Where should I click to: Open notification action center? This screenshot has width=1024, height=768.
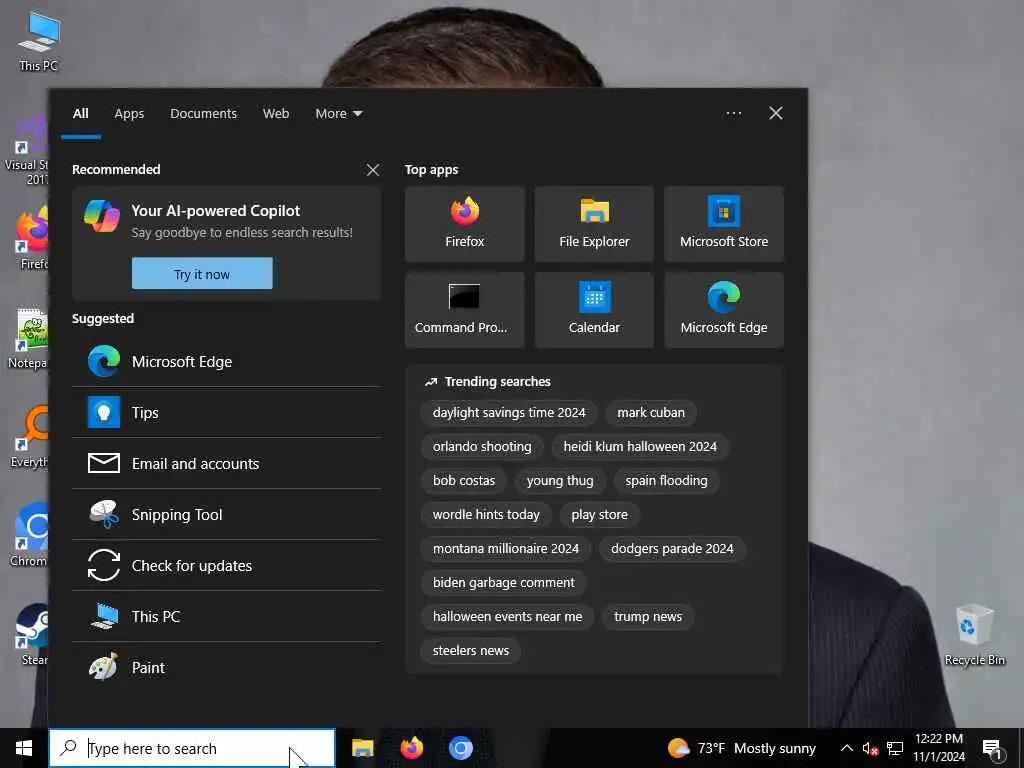point(993,748)
